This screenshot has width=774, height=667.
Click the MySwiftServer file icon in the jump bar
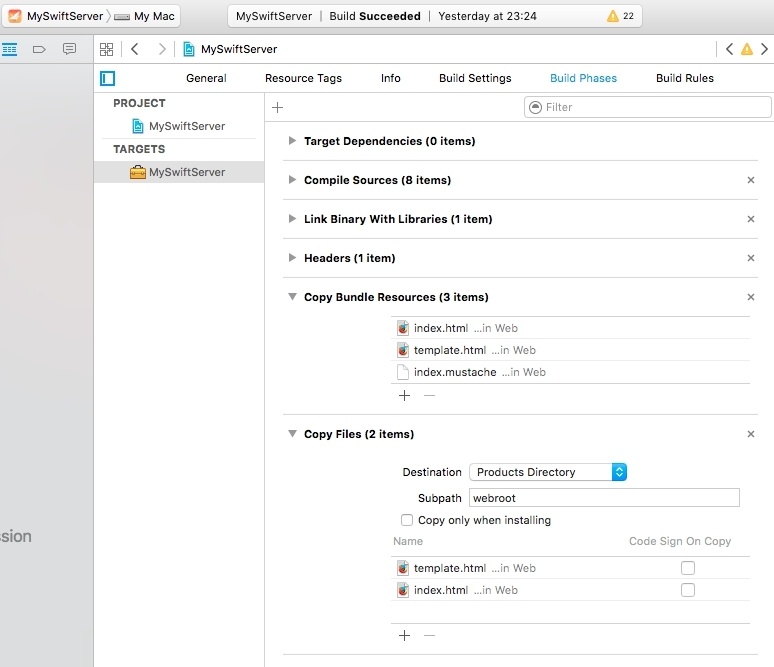pyautogui.click(x=189, y=49)
